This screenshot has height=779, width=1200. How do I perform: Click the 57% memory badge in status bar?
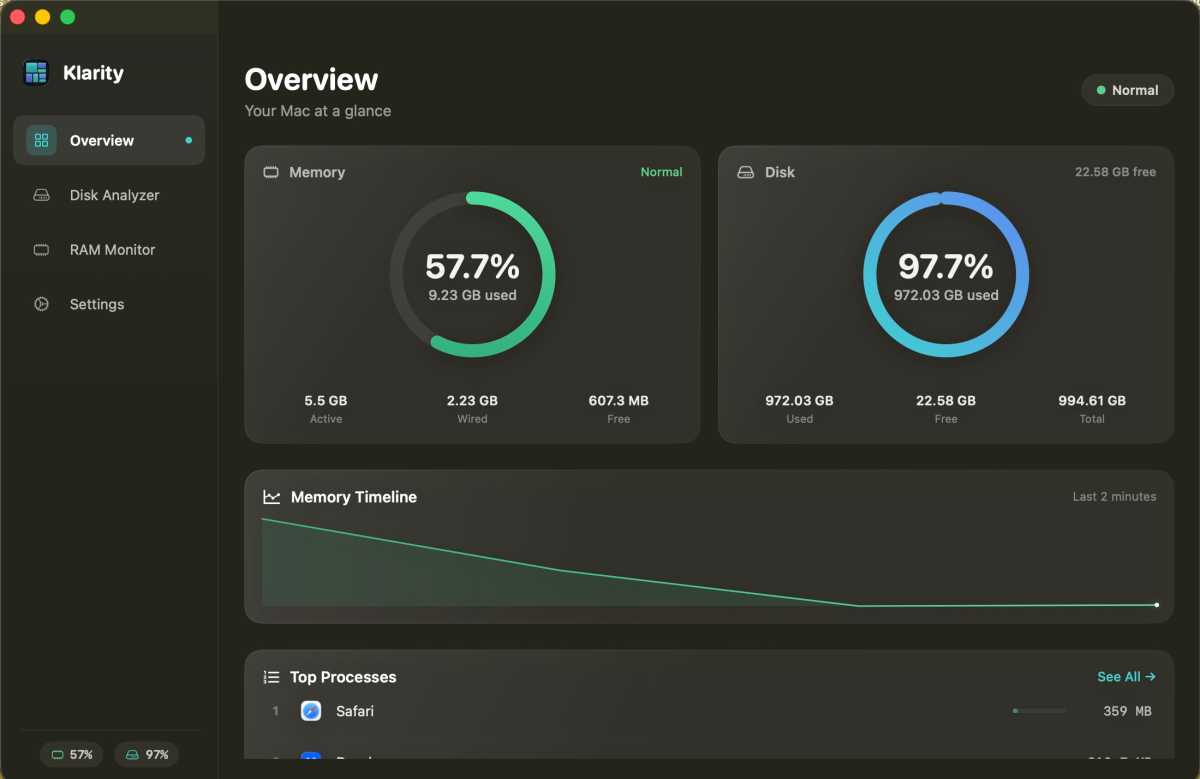point(71,754)
